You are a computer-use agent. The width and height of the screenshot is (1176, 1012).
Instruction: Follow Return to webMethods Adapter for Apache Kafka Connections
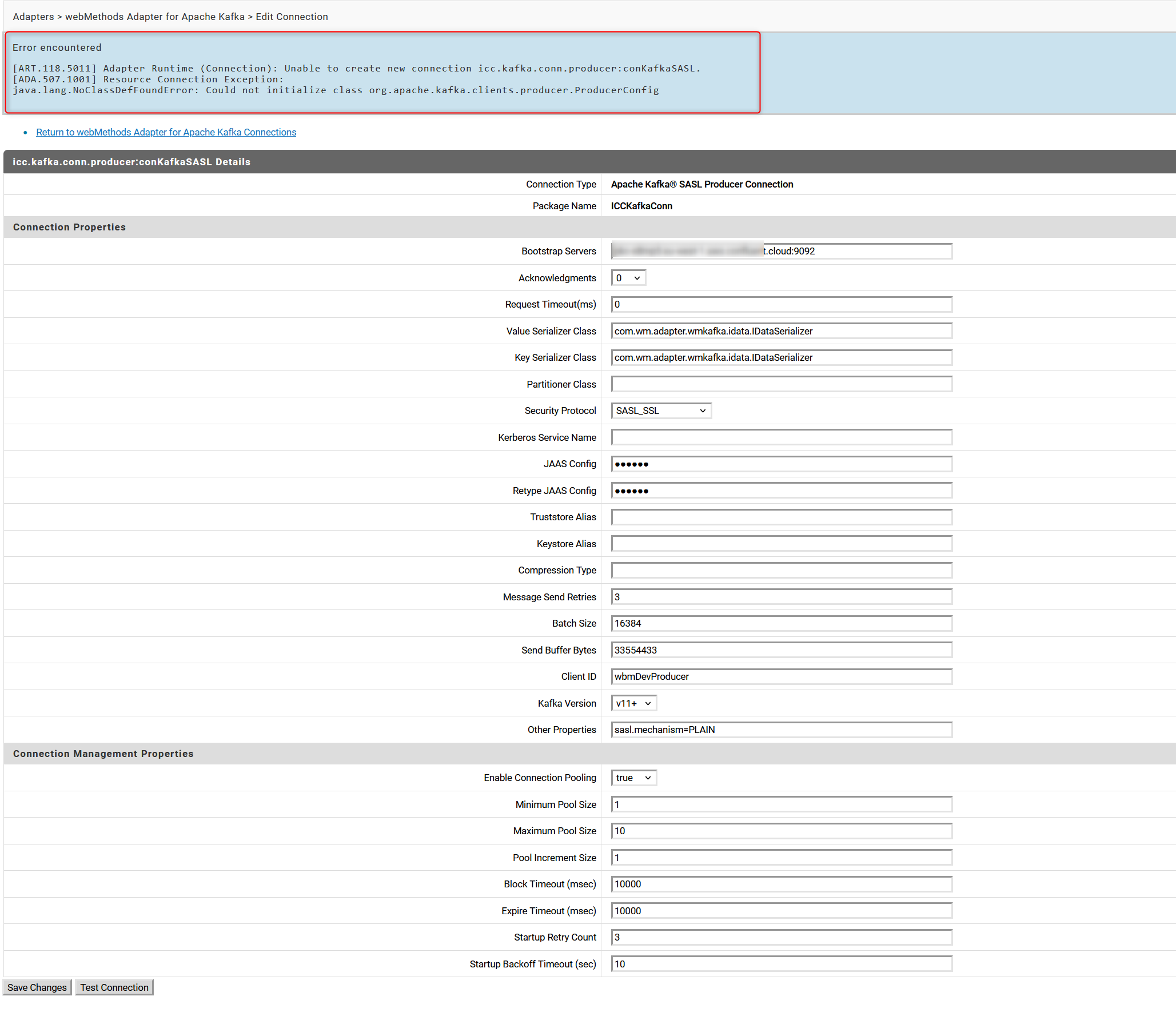(x=166, y=132)
